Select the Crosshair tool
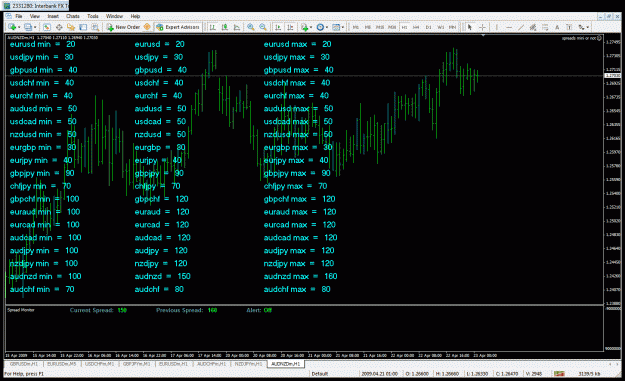The image size is (625, 381). [482, 27]
